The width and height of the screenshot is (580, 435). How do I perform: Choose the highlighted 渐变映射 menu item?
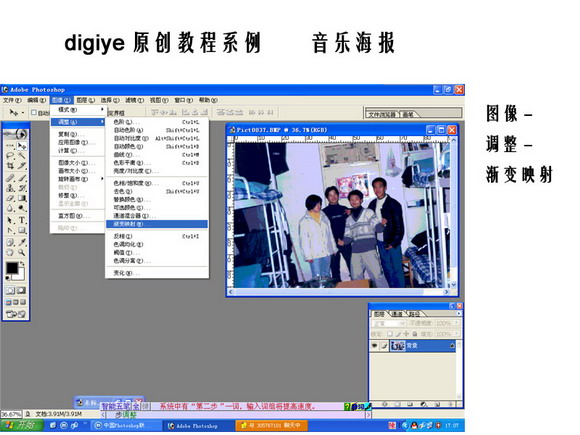pos(157,224)
